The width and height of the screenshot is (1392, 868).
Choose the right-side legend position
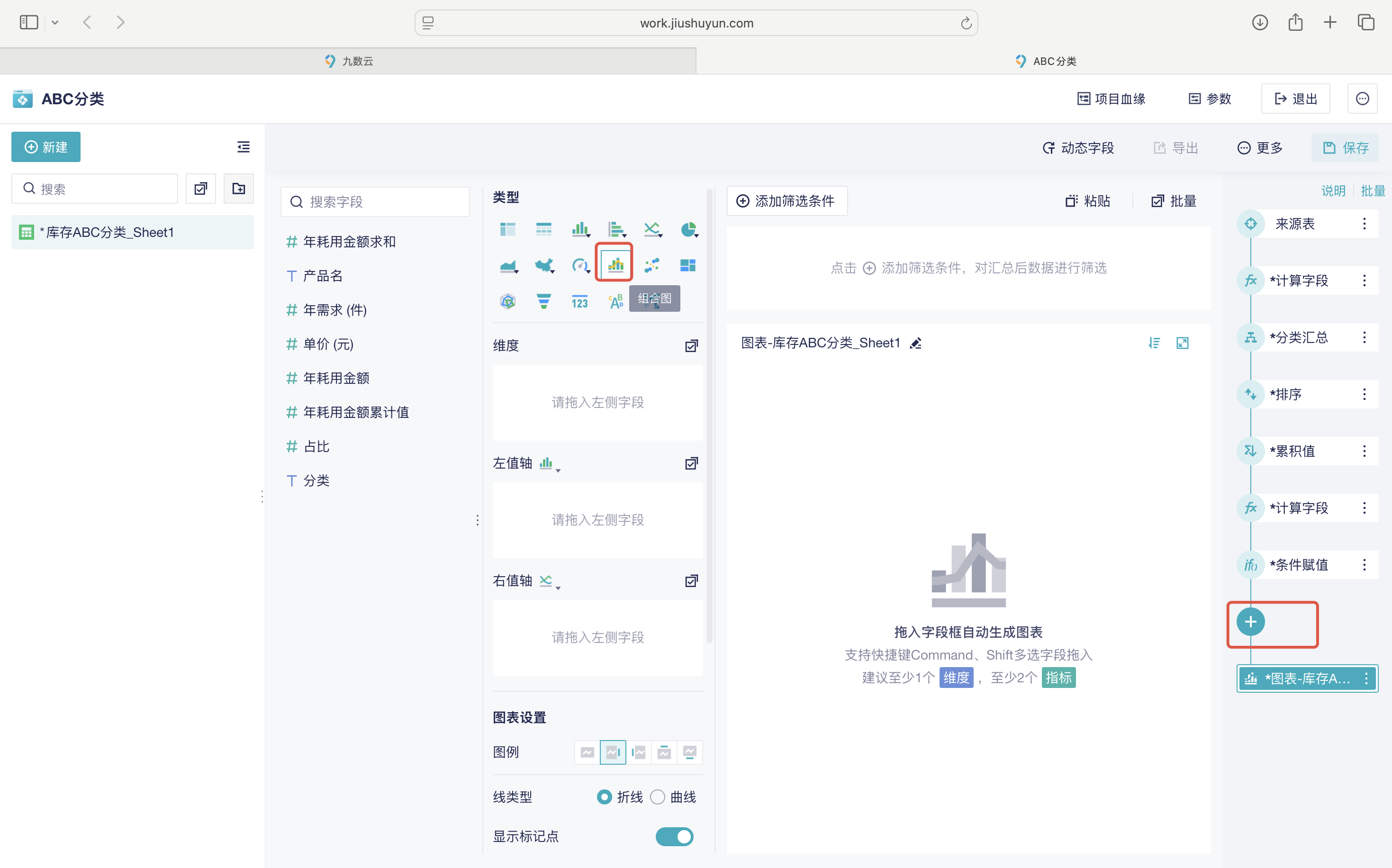613,752
